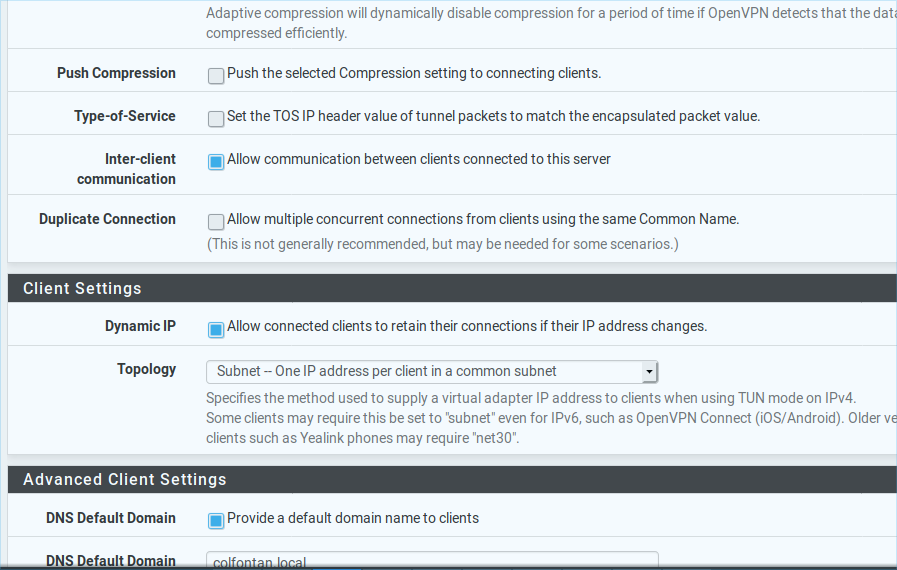Click the Push Compression field label
This screenshot has height=570, width=897.
tap(116, 73)
